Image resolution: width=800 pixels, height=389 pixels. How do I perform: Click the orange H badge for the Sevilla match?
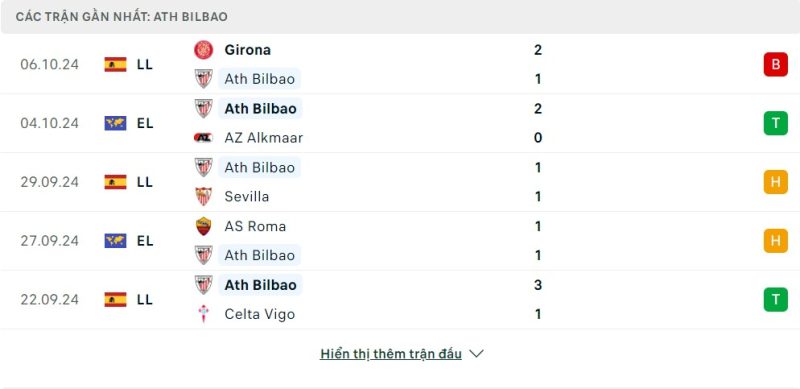[776, 182]
